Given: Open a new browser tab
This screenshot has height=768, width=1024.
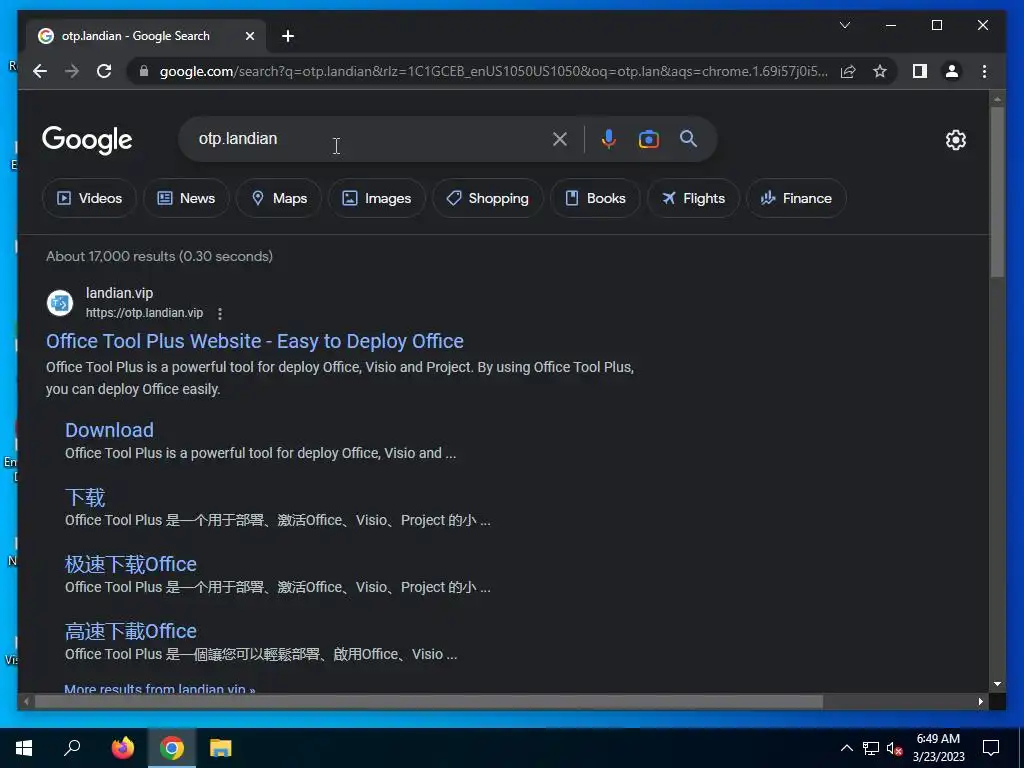Looking at the screenshot, I should pos(288,36).
